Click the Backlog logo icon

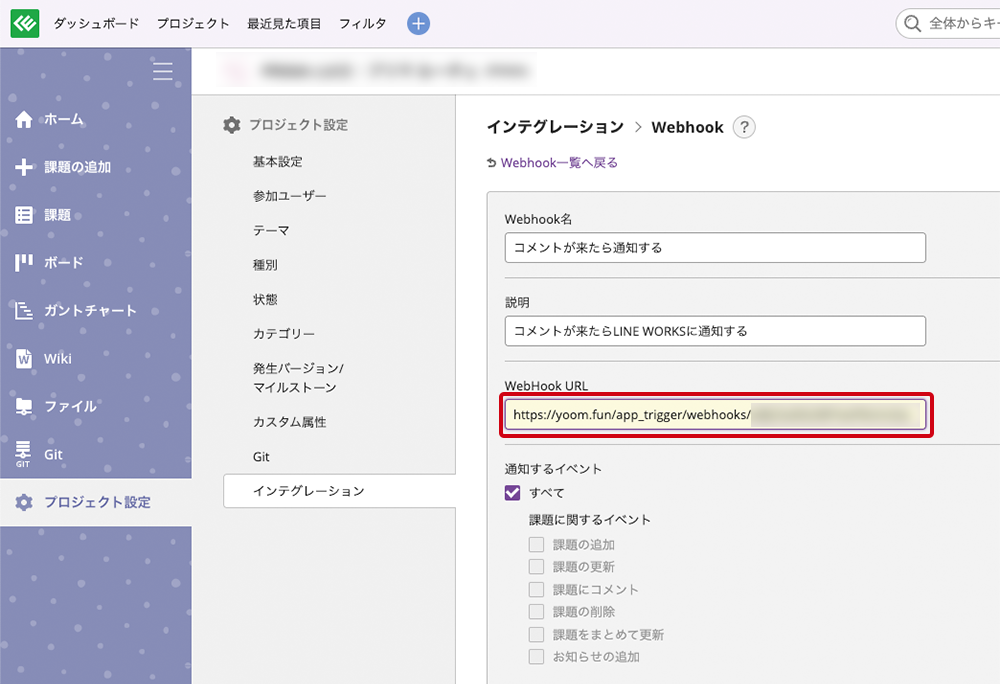[25, 23]
